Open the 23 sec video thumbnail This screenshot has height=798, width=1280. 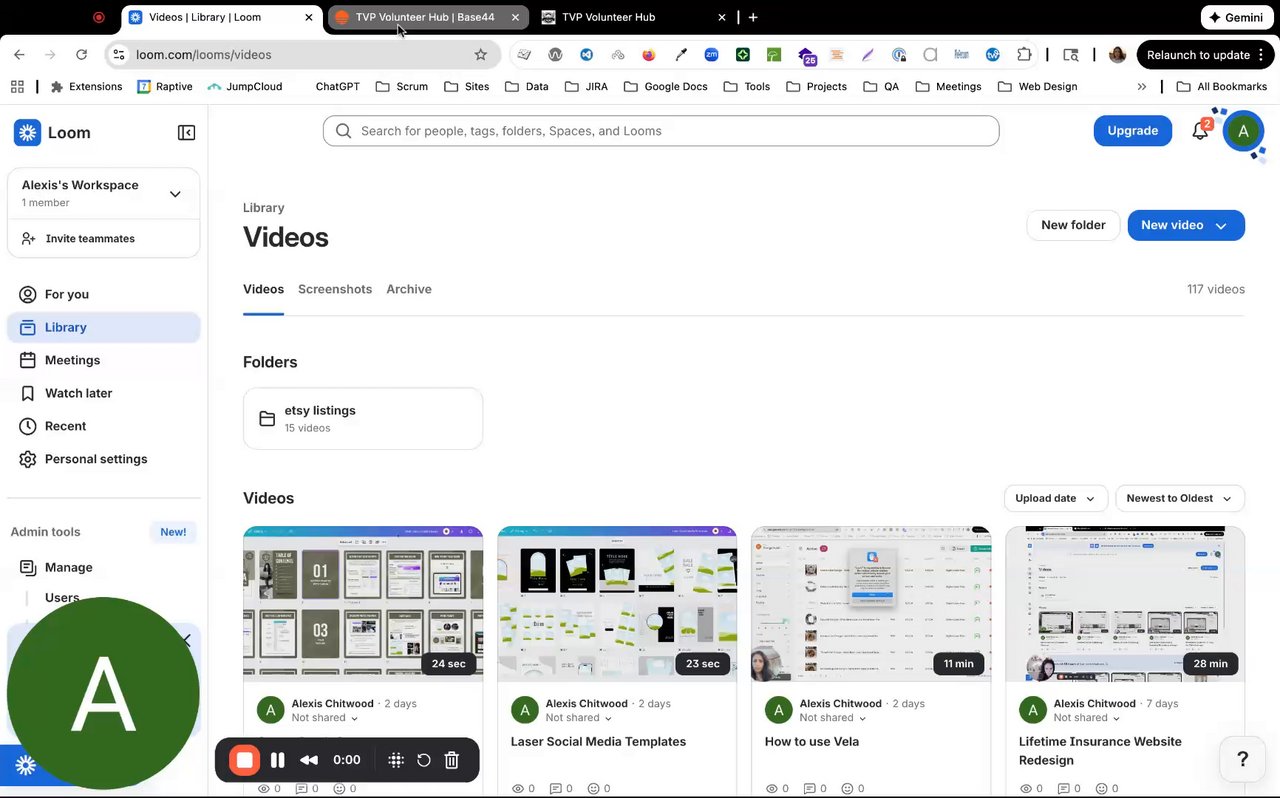click(x=617, y=604)
